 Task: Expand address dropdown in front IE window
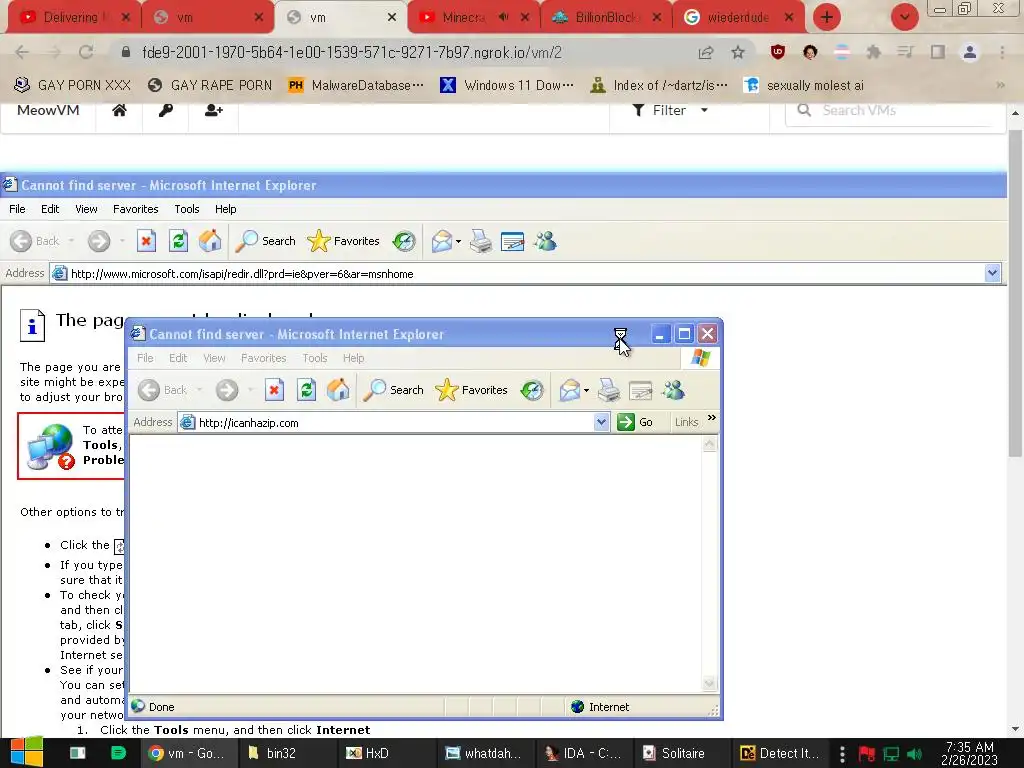(x=601, y=422)
